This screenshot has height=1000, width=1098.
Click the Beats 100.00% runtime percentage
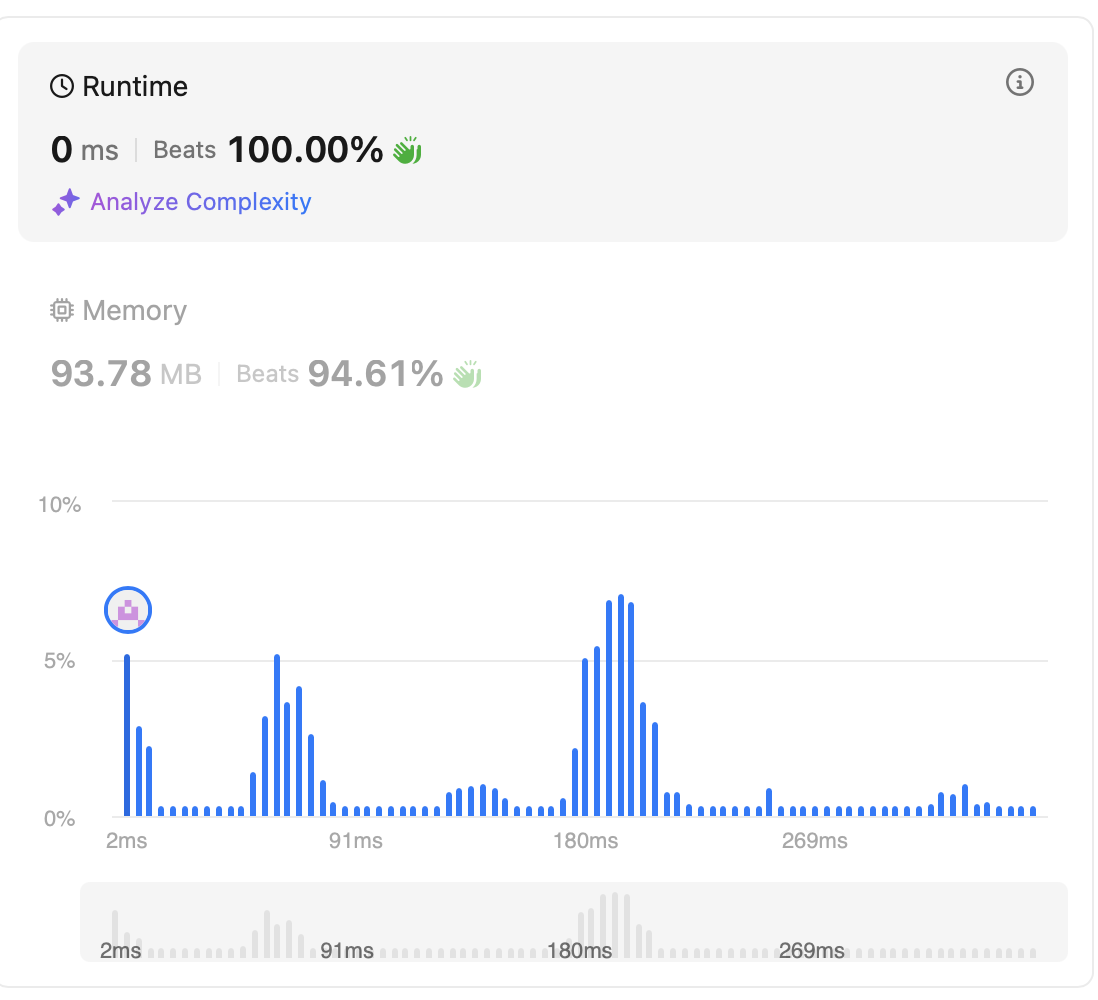268,151
